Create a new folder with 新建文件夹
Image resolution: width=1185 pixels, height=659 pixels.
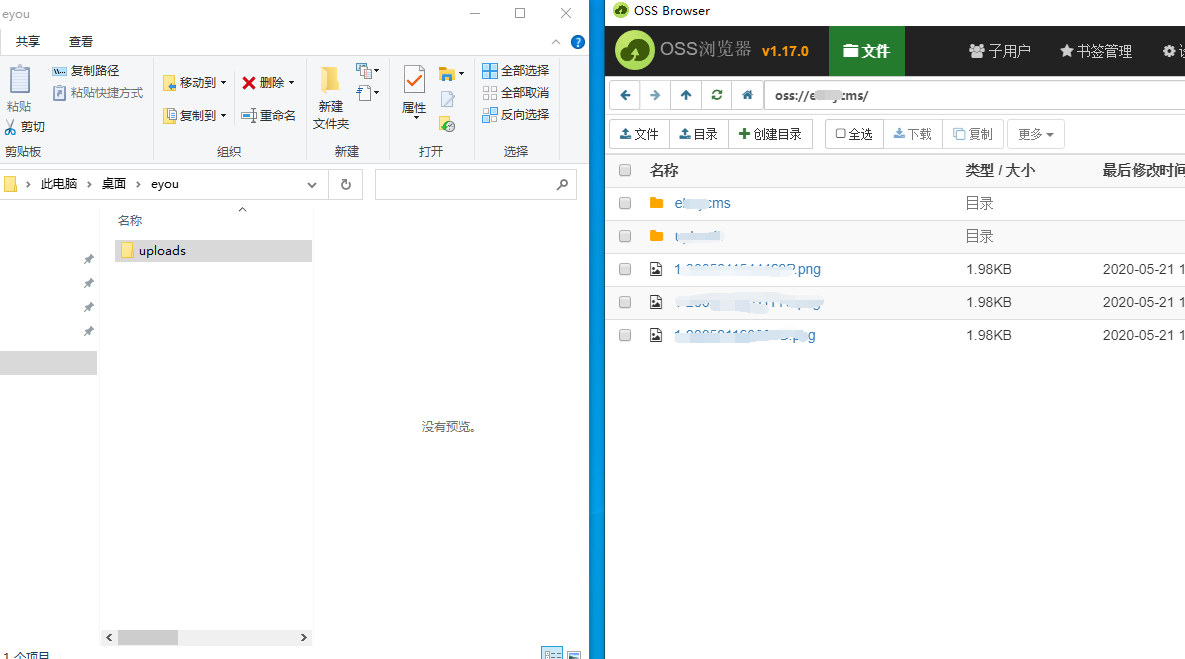(331, 98)
